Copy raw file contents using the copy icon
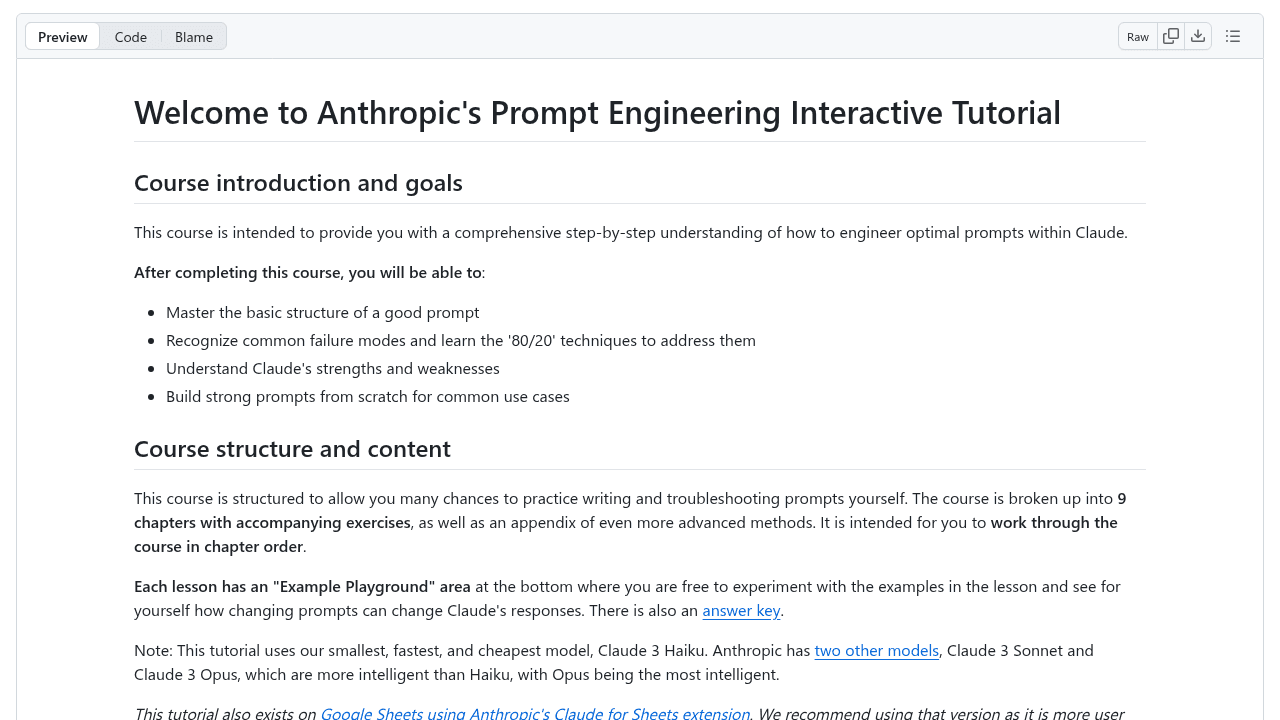Viewport: 1280px width, 720px height. [1170, 36]
